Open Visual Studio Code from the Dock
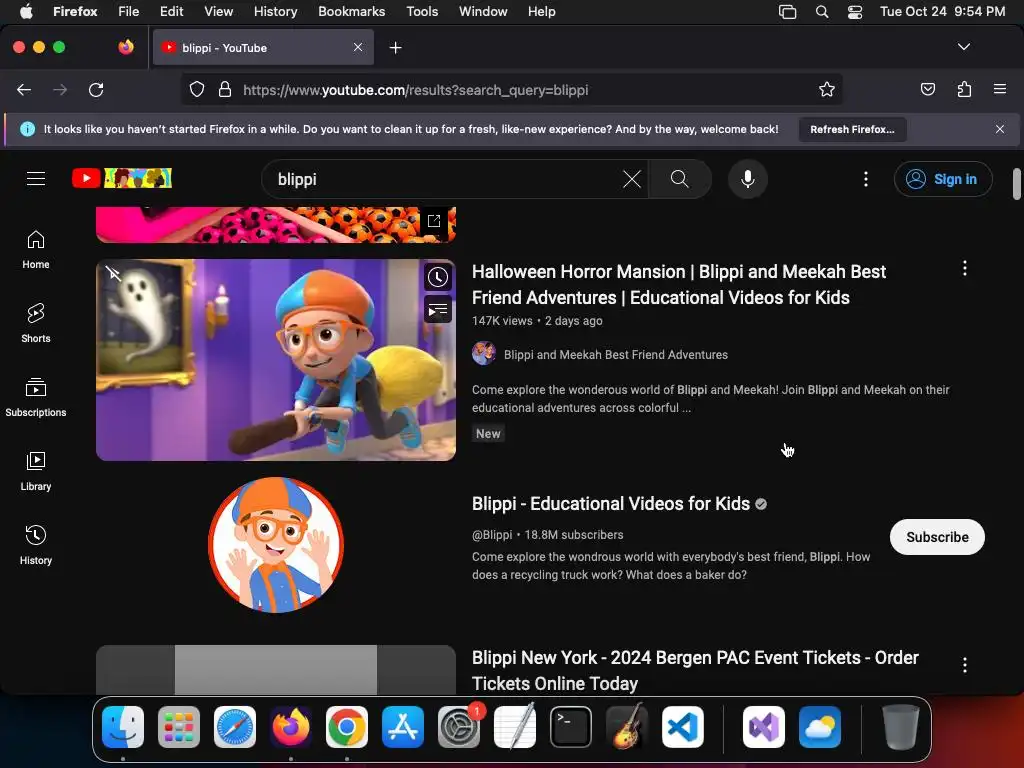Screen dimensions: 1024x768 point(682,727)
